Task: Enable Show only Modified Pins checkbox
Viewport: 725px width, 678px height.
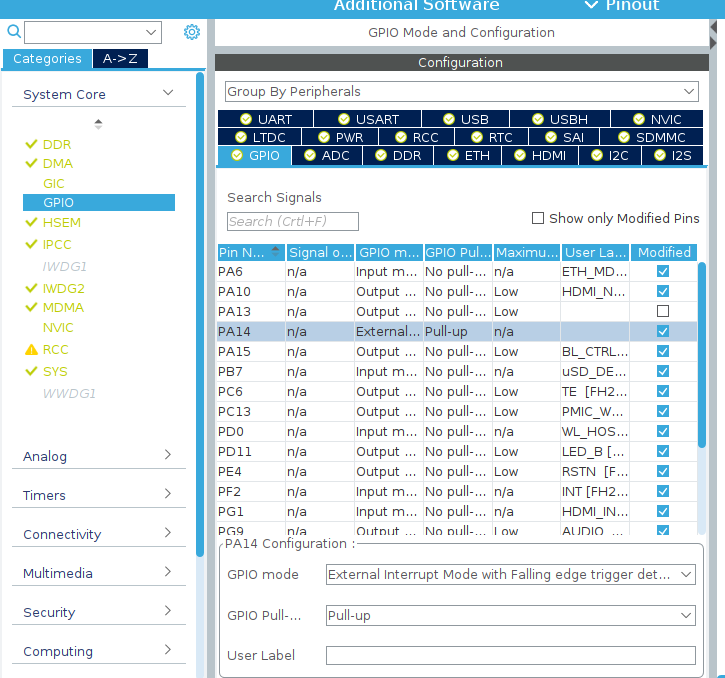Action: point(538,218)
